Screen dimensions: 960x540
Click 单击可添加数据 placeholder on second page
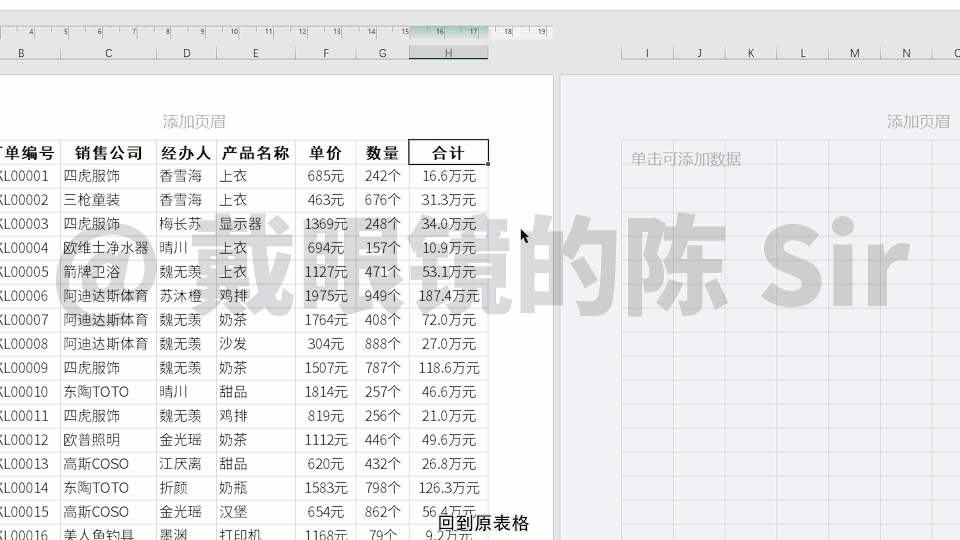[686, 159]
